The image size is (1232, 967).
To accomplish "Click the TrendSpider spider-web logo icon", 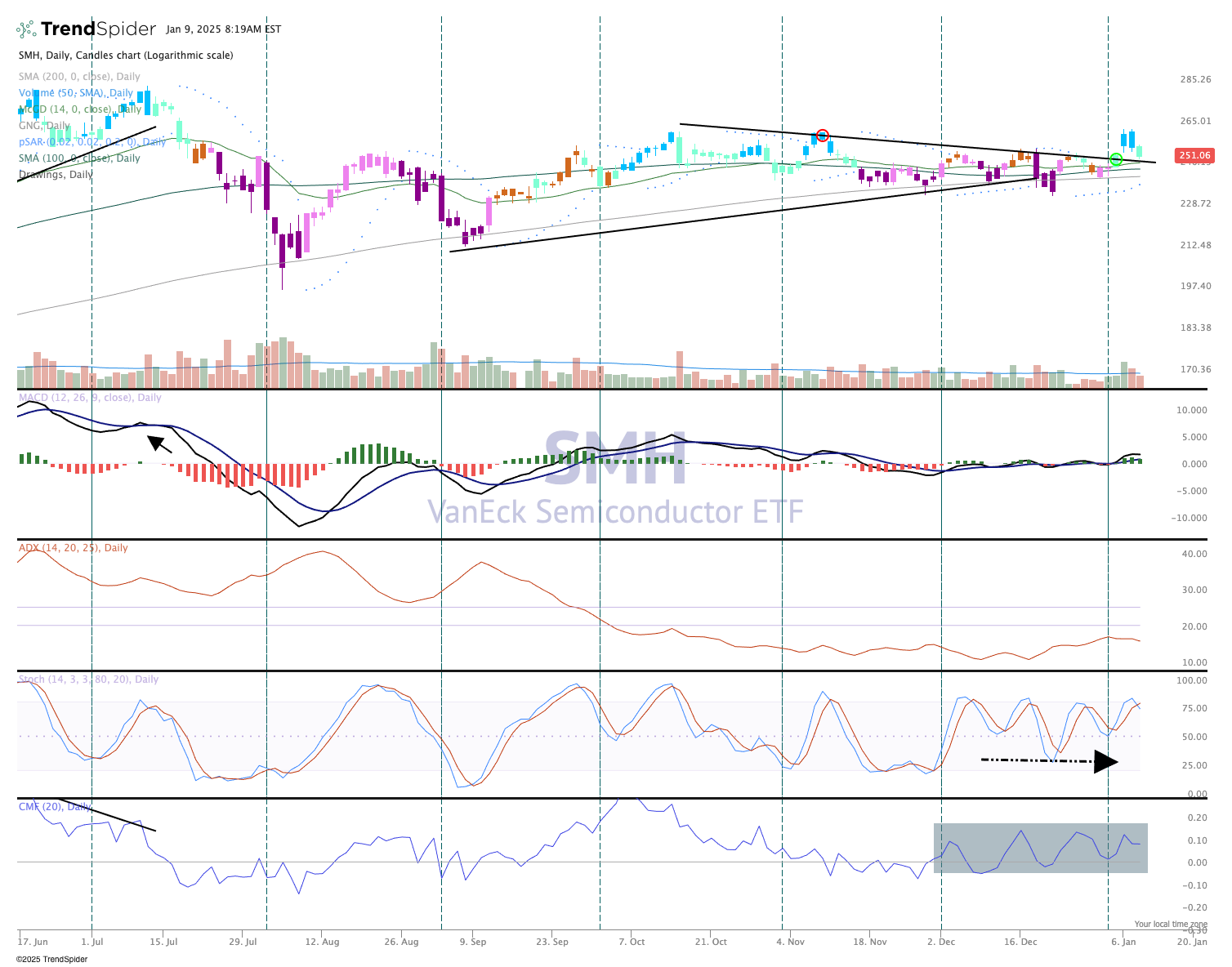I will 26,29.
